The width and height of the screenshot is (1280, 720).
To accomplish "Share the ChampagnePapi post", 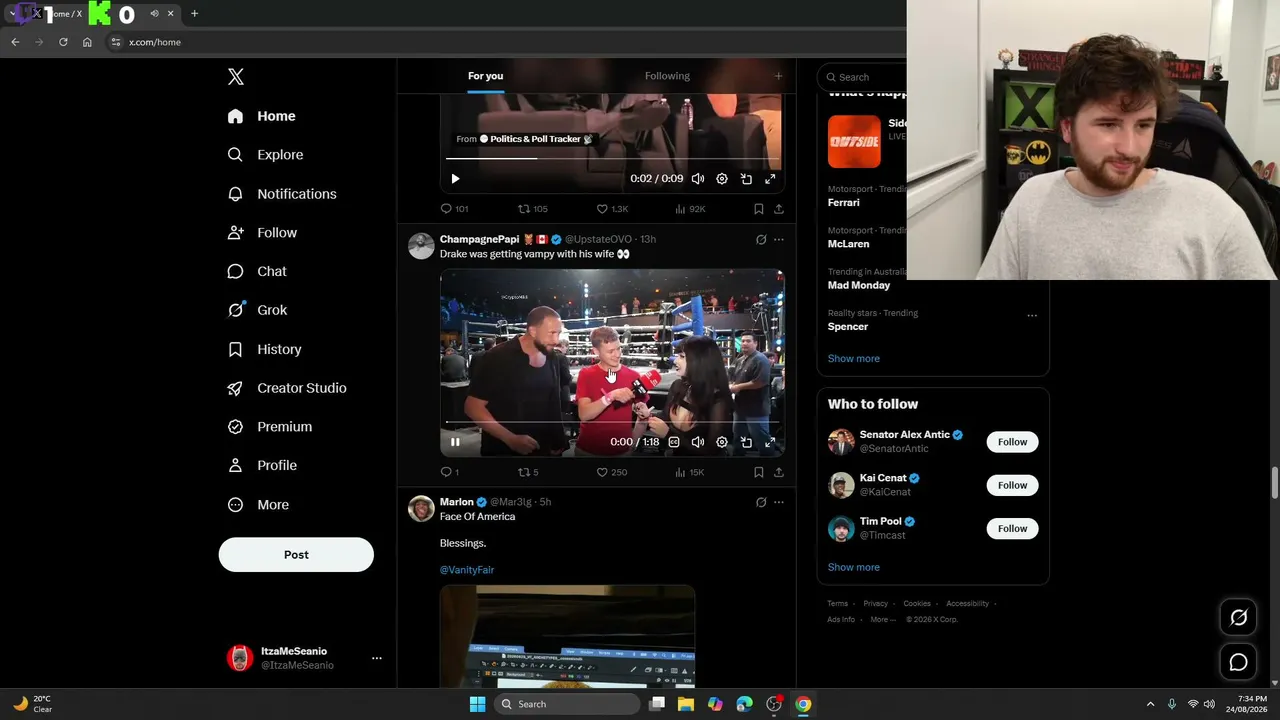I will click(778, 472).
